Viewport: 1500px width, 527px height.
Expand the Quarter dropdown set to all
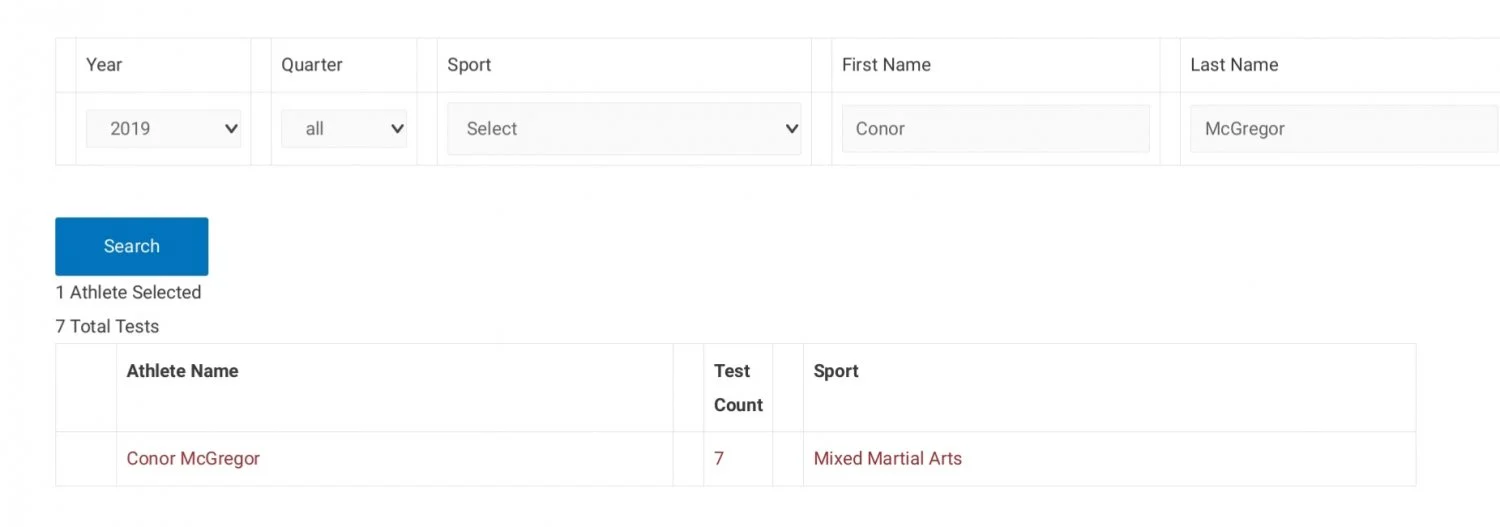coord(343,129)
